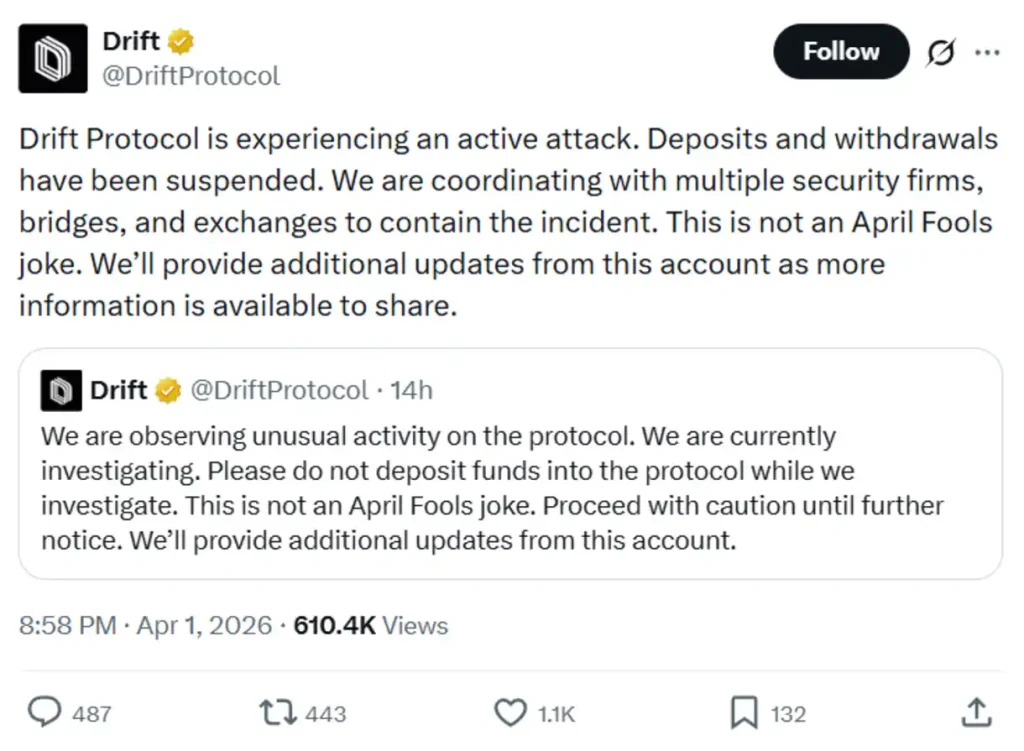Click the verified badge in the quoted tweet
The width and height of the screenshot is (1024, 751).
166,390
